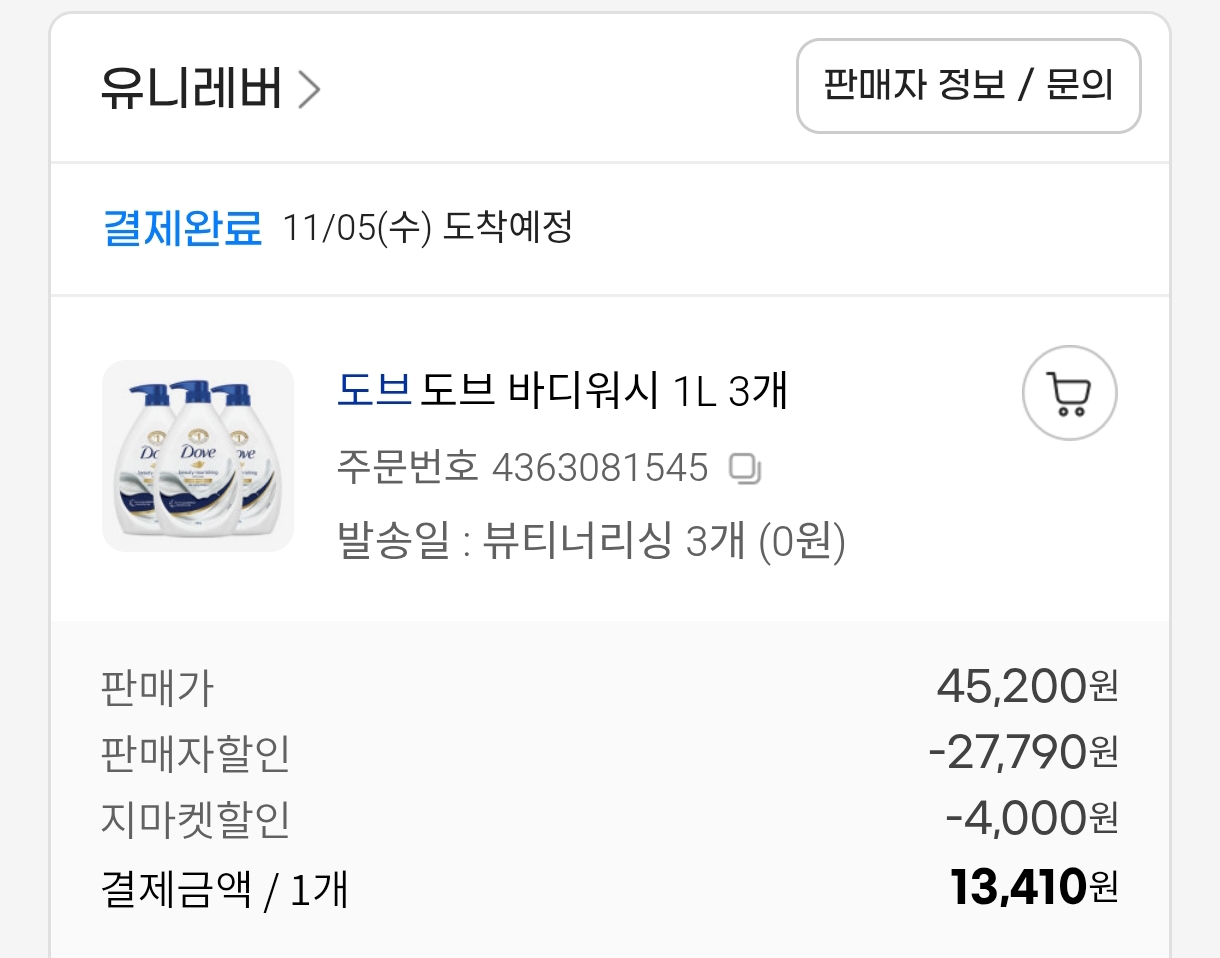Screen dimensions: 1220x958
Task: Click the 지마켓할인 label
Action: [x=195, y=820]
